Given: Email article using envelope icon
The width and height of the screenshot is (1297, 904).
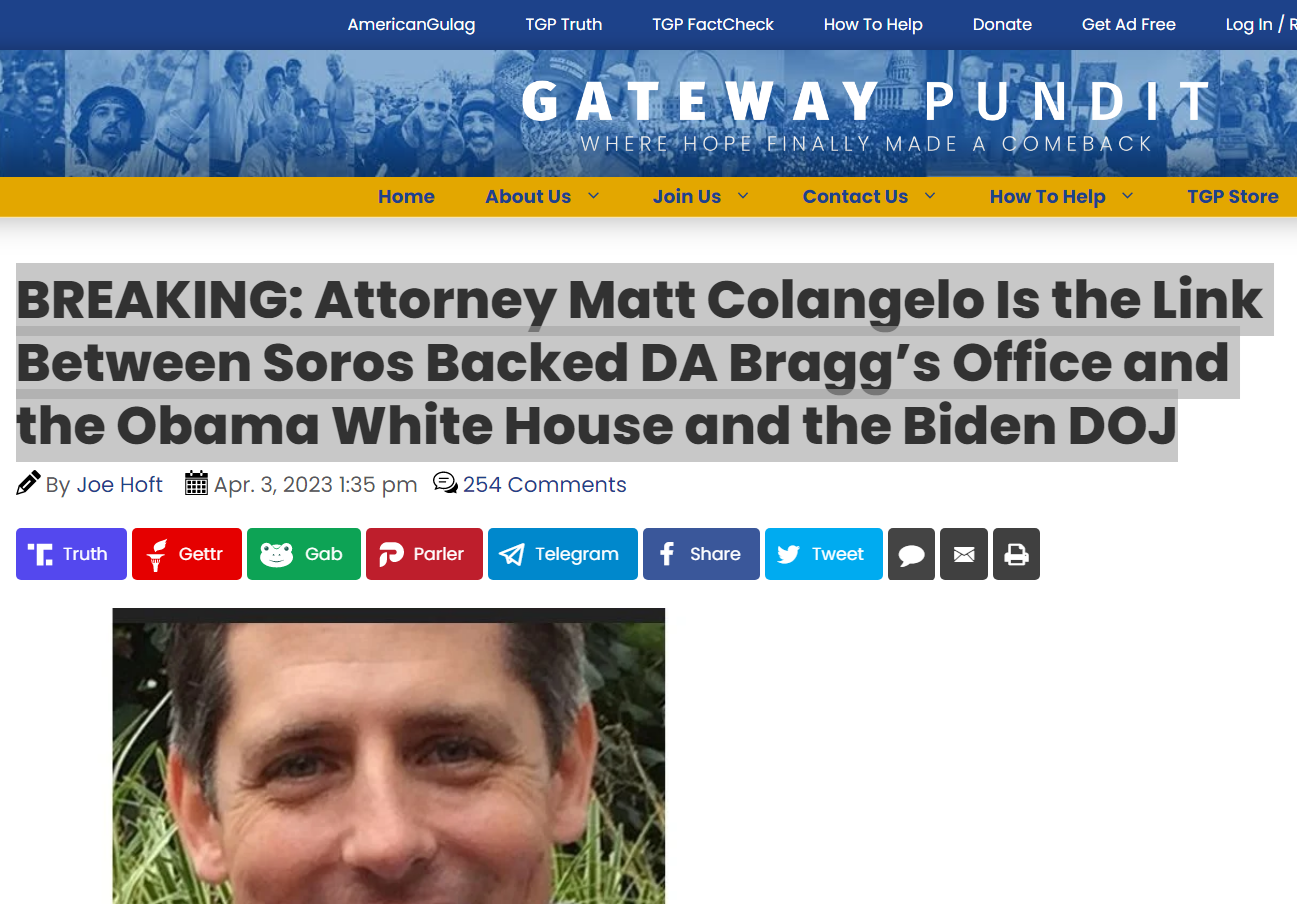Looking at the screenshot, I should (x=964, y=554).
